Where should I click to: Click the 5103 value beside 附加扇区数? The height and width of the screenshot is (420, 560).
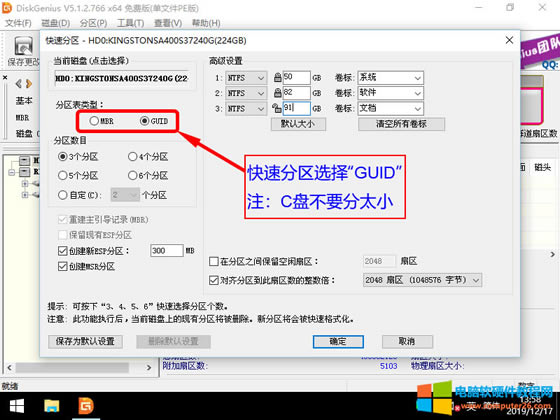[x=389, y=366]
